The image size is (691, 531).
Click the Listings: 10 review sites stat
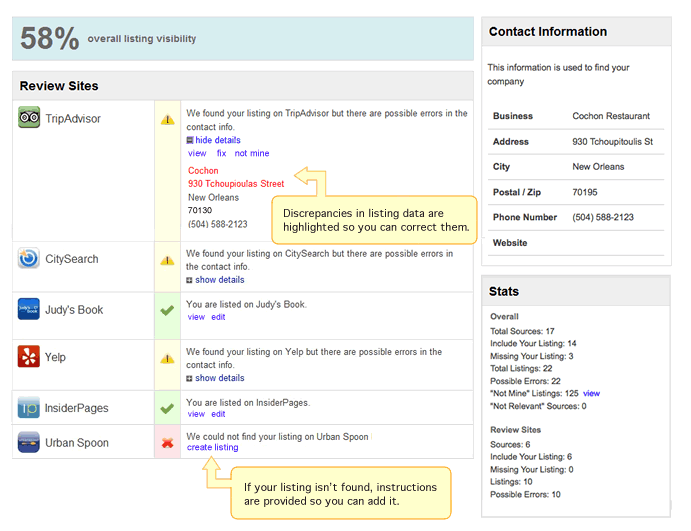pyautogui.click(x=511, y=482)
